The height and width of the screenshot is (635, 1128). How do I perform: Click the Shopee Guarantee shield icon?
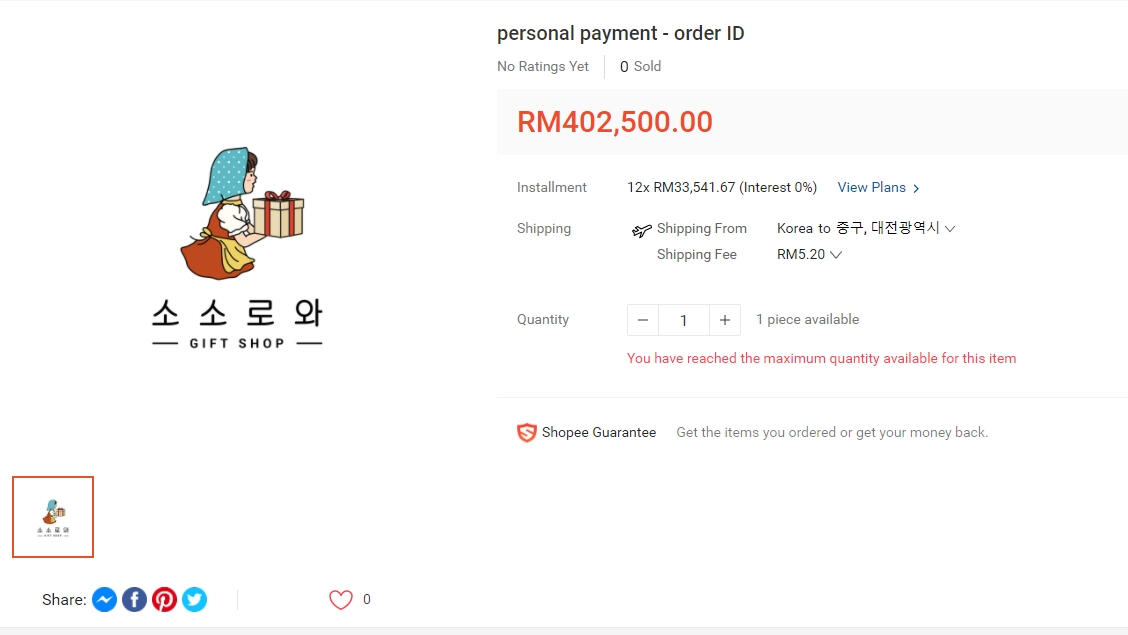click(526, 433)
